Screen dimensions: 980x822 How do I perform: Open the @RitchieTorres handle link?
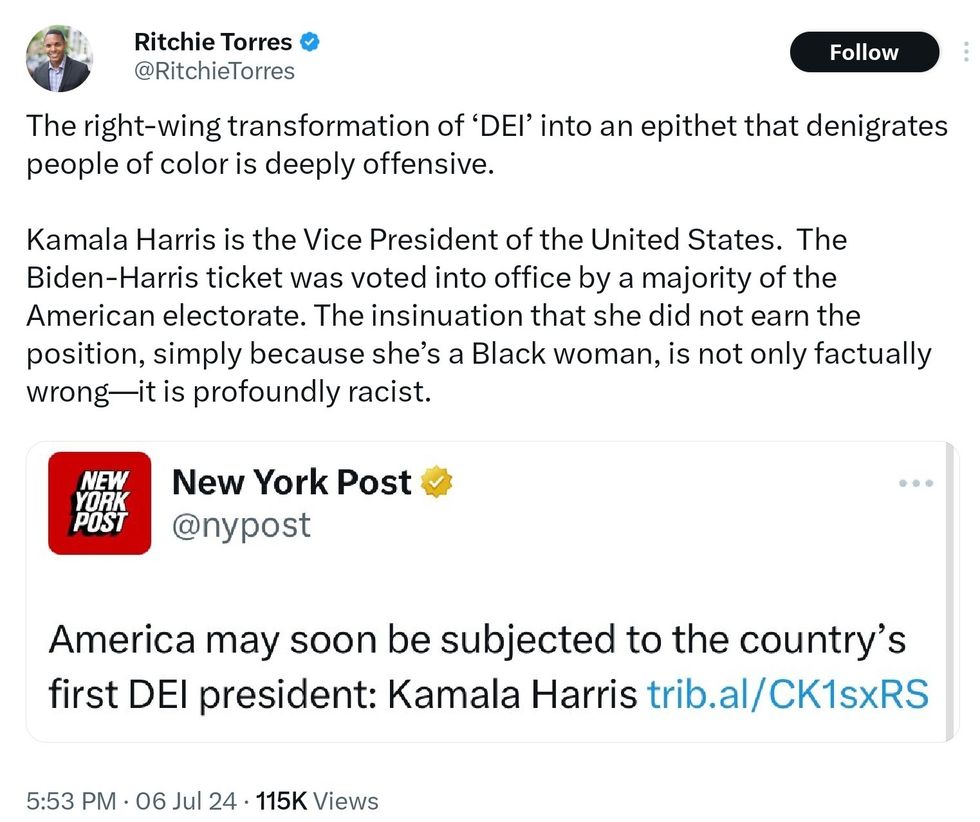(214, 71)
